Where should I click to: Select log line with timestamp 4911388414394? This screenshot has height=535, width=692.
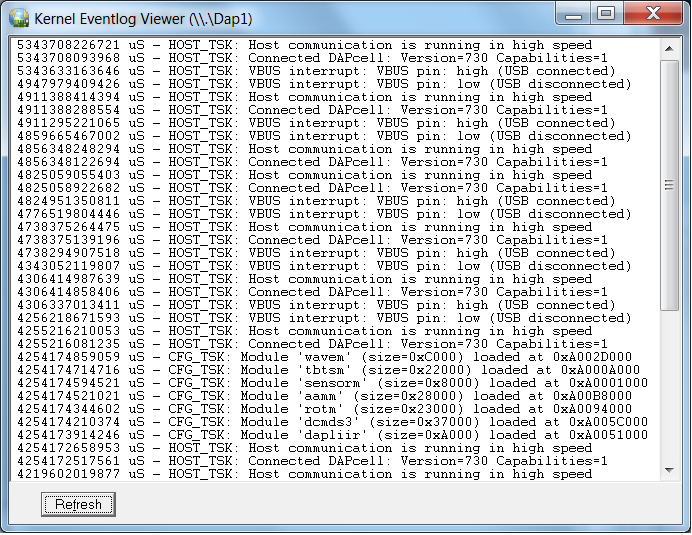(305, 97)
